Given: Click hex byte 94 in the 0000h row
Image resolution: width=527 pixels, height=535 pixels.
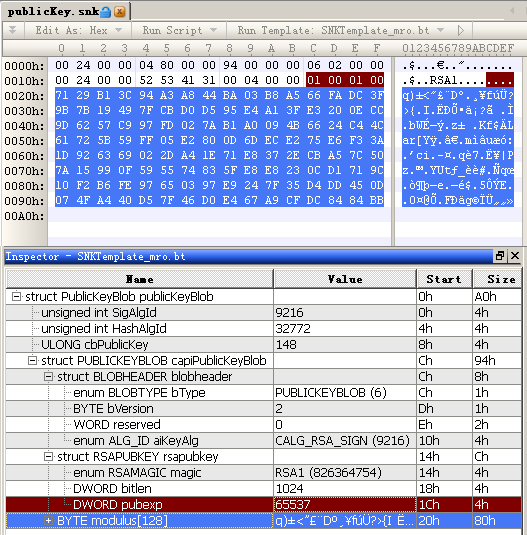Looking at the screenshot, I should pos(230,65).
